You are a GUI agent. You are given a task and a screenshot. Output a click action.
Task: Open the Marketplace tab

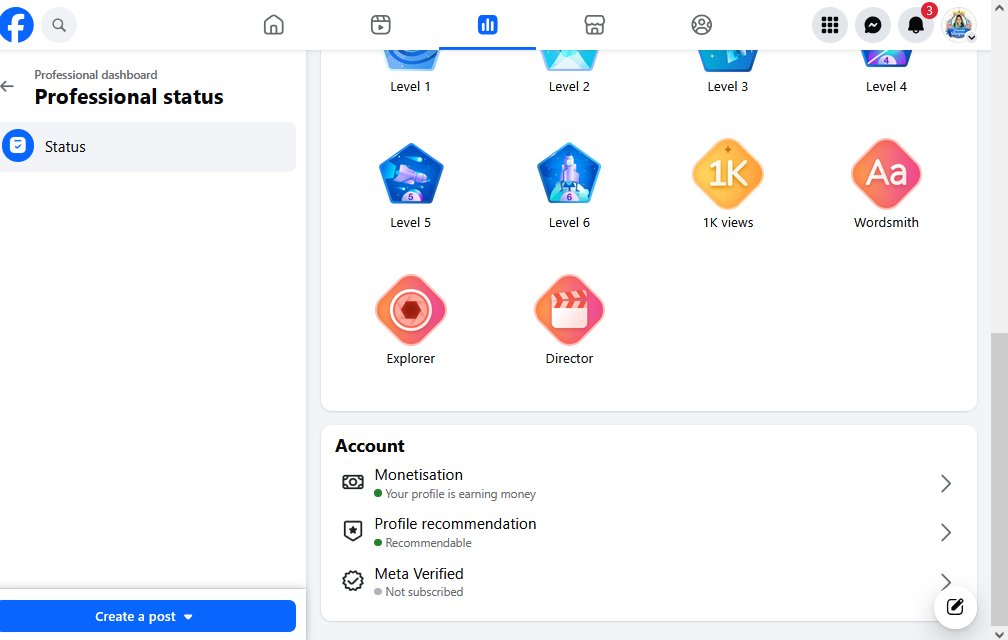[595, 25]
